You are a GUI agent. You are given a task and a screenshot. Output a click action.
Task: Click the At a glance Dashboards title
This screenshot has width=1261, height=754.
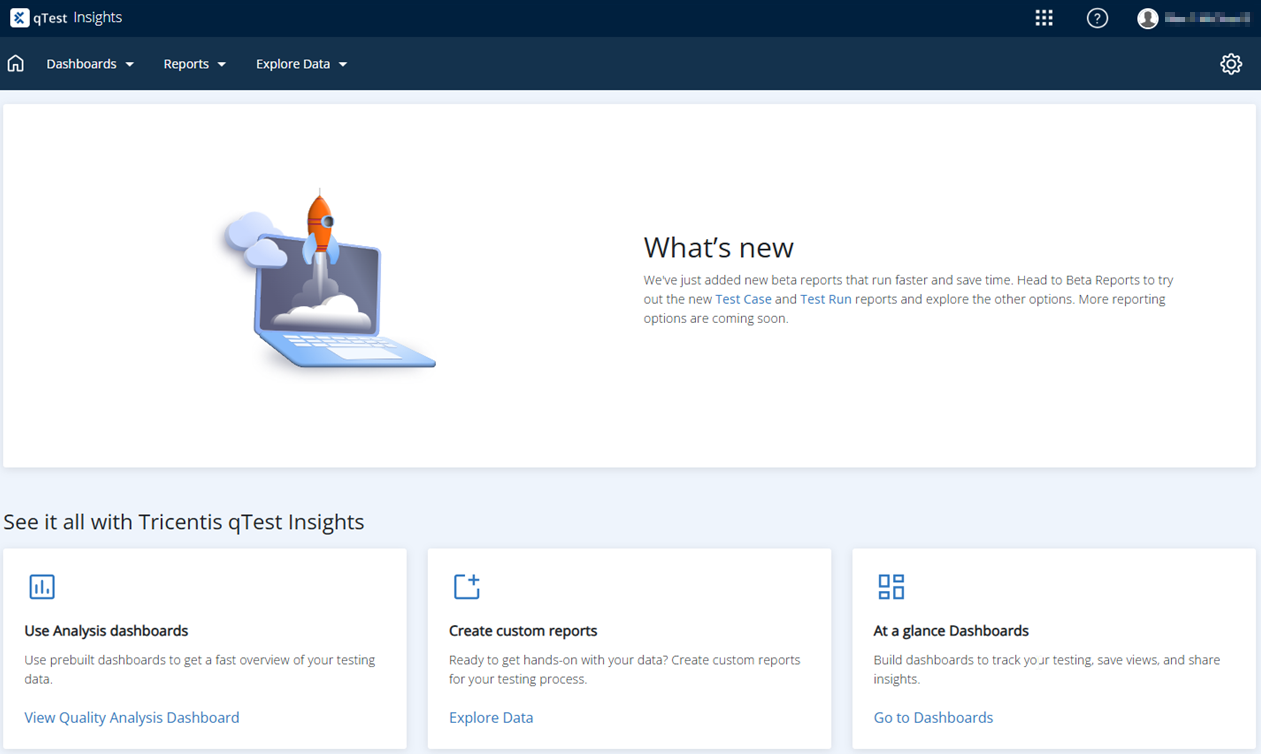pos(951,631)
